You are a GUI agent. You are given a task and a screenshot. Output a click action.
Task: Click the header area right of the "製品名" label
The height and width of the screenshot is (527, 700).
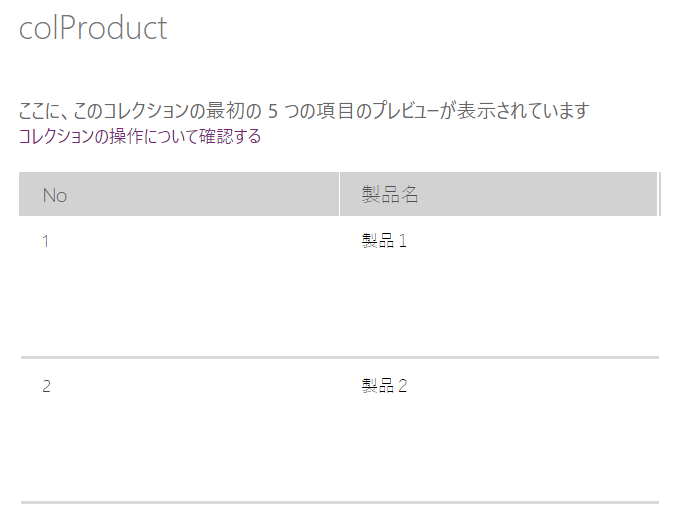[540, 195]
